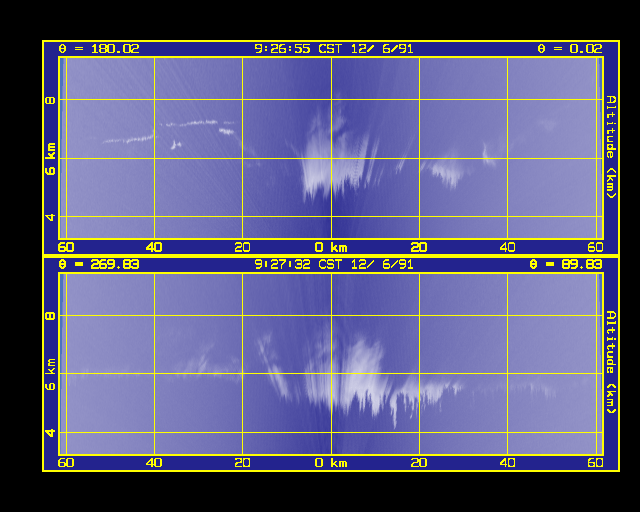640x512 pixels.
Task: Click lower panel's 20 label on θ = 269.83 side
Action: click(x=242, y=463)
